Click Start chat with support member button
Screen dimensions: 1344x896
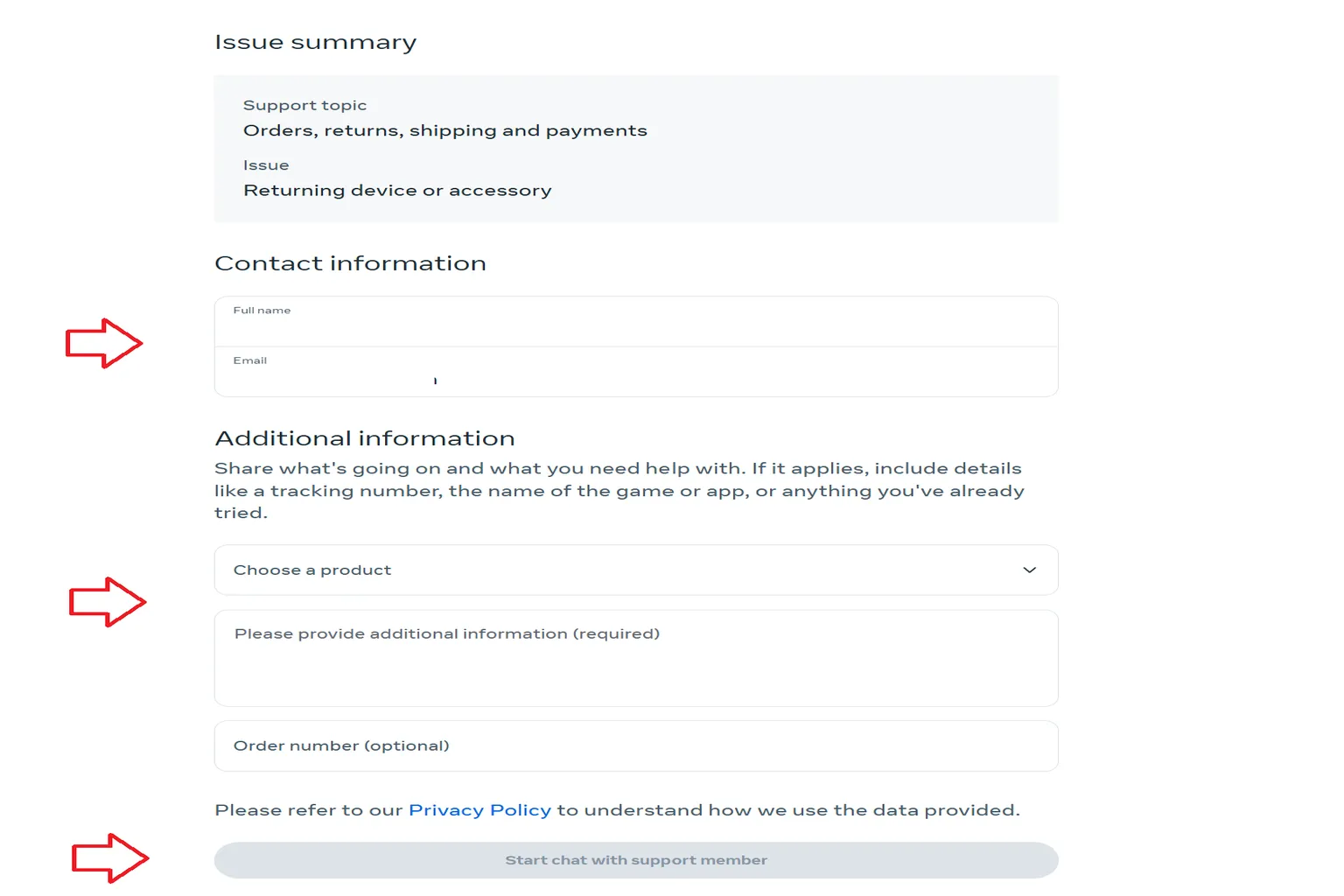point(636,860)
